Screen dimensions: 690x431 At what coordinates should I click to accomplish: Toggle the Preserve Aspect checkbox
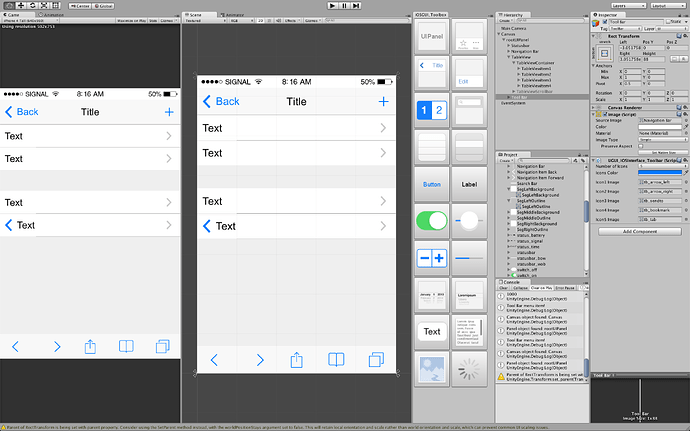(x=641, y=146)
